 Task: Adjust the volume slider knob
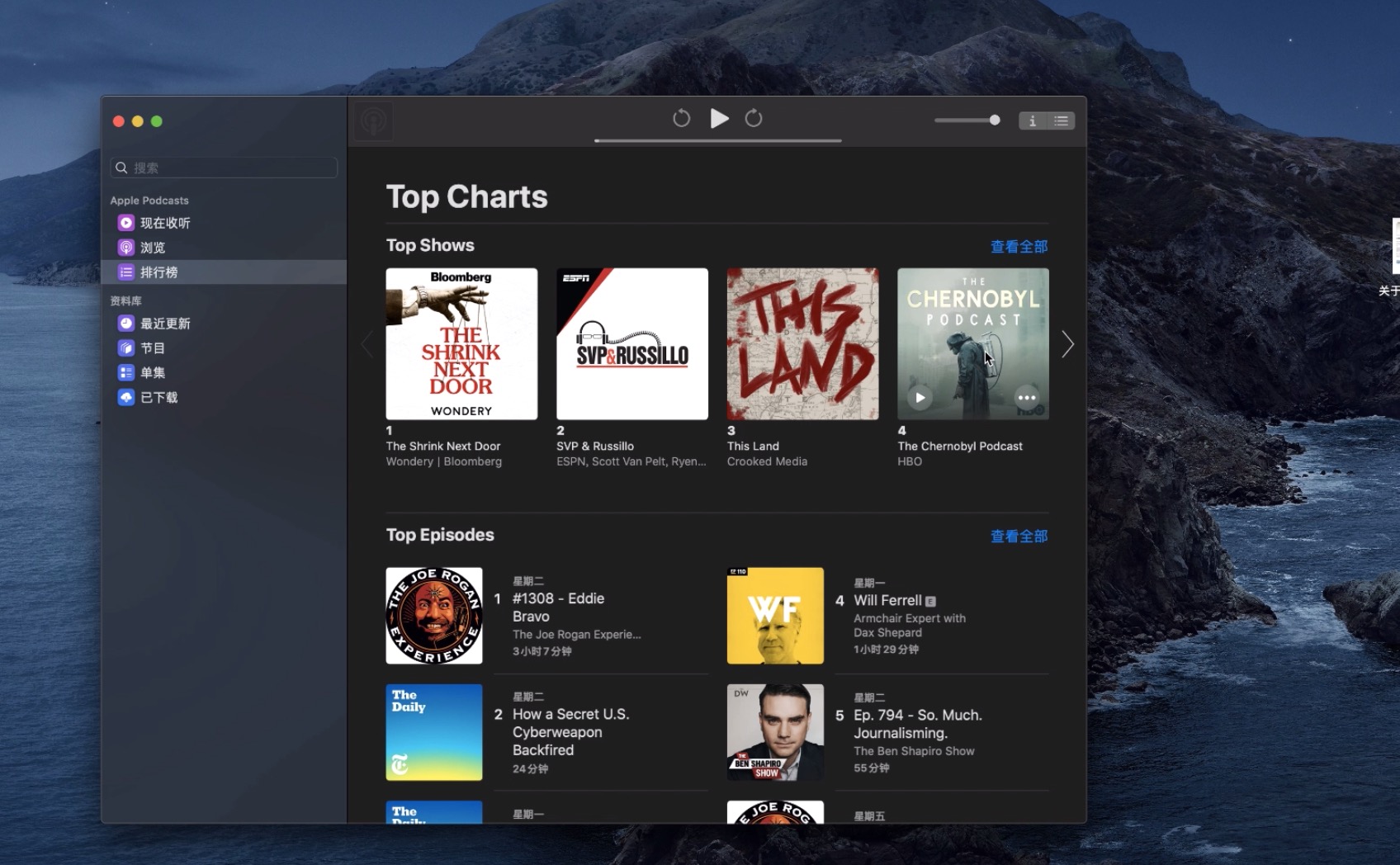pos(995,121)
